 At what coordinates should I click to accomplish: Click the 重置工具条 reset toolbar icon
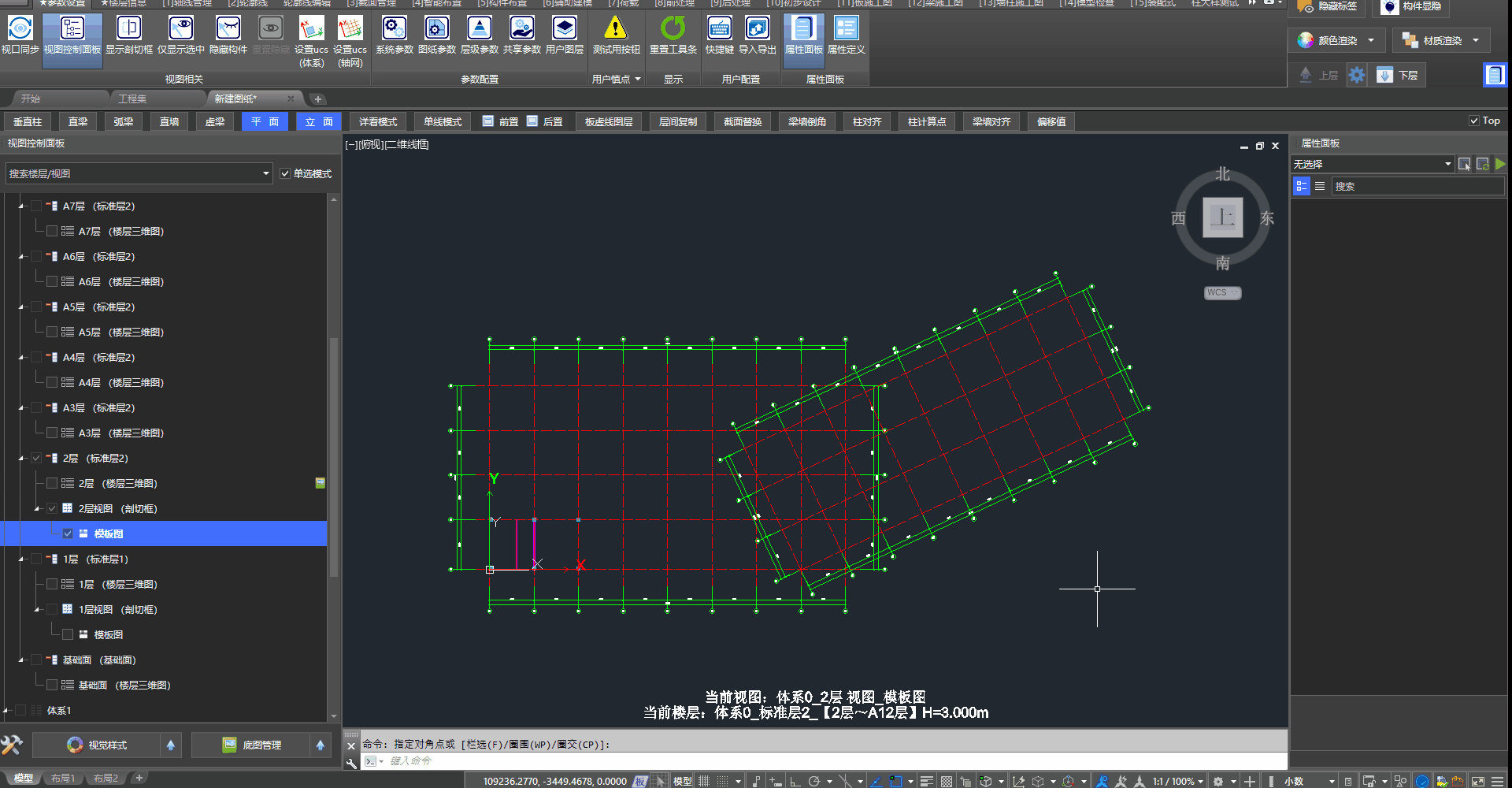tap(673, 29)
